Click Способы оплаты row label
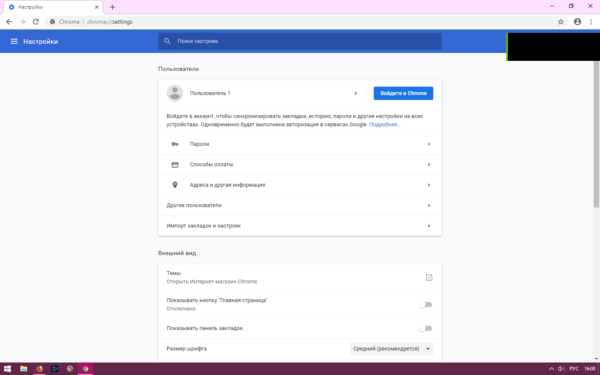600x375 pixels. click(x=211, y=165)
